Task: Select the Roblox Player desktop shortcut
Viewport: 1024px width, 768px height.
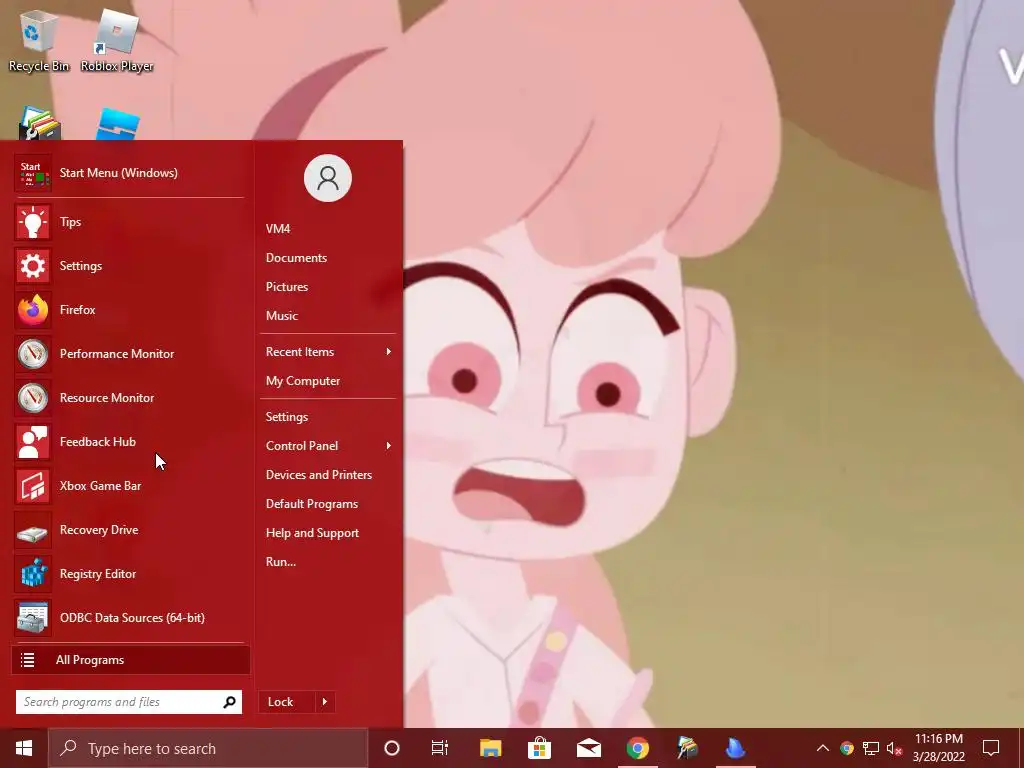Action: click(x=117, y=39)
